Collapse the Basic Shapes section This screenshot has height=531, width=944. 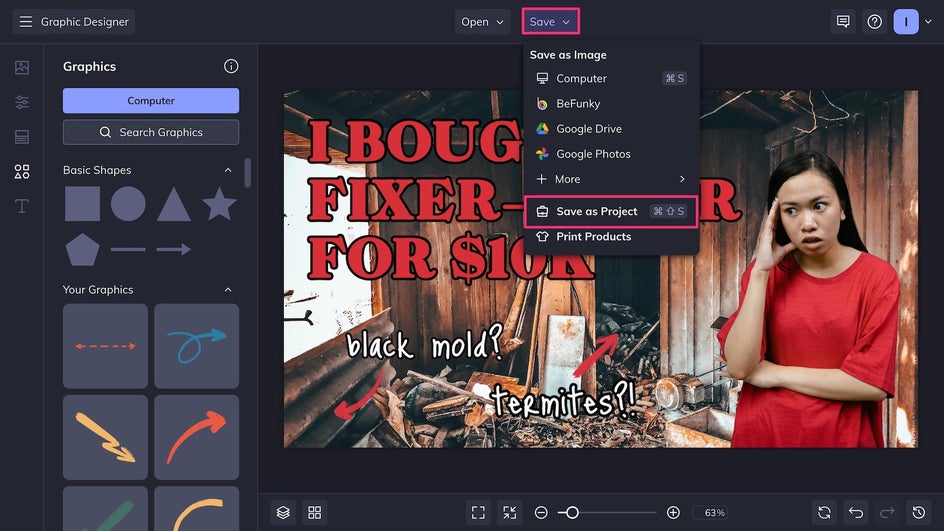pyautogui.click(x=228, y=170)
